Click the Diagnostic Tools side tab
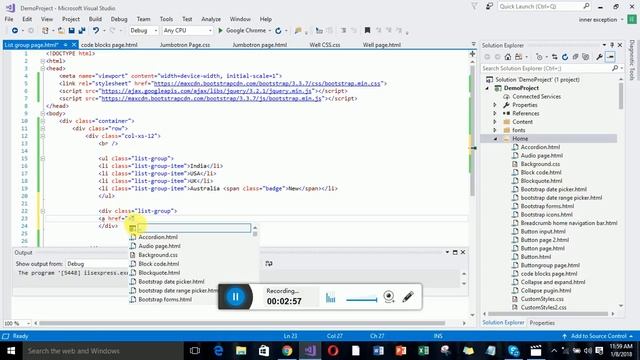This screenshot has height=360, width=640. [x=632, y=60]
